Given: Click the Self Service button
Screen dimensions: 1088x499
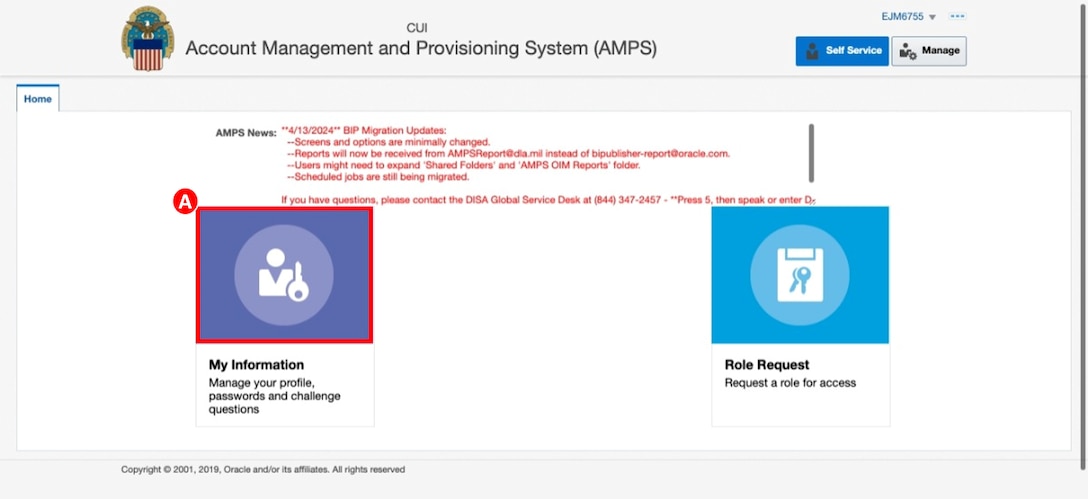Looking at the screenshot, I should [842, 51].
